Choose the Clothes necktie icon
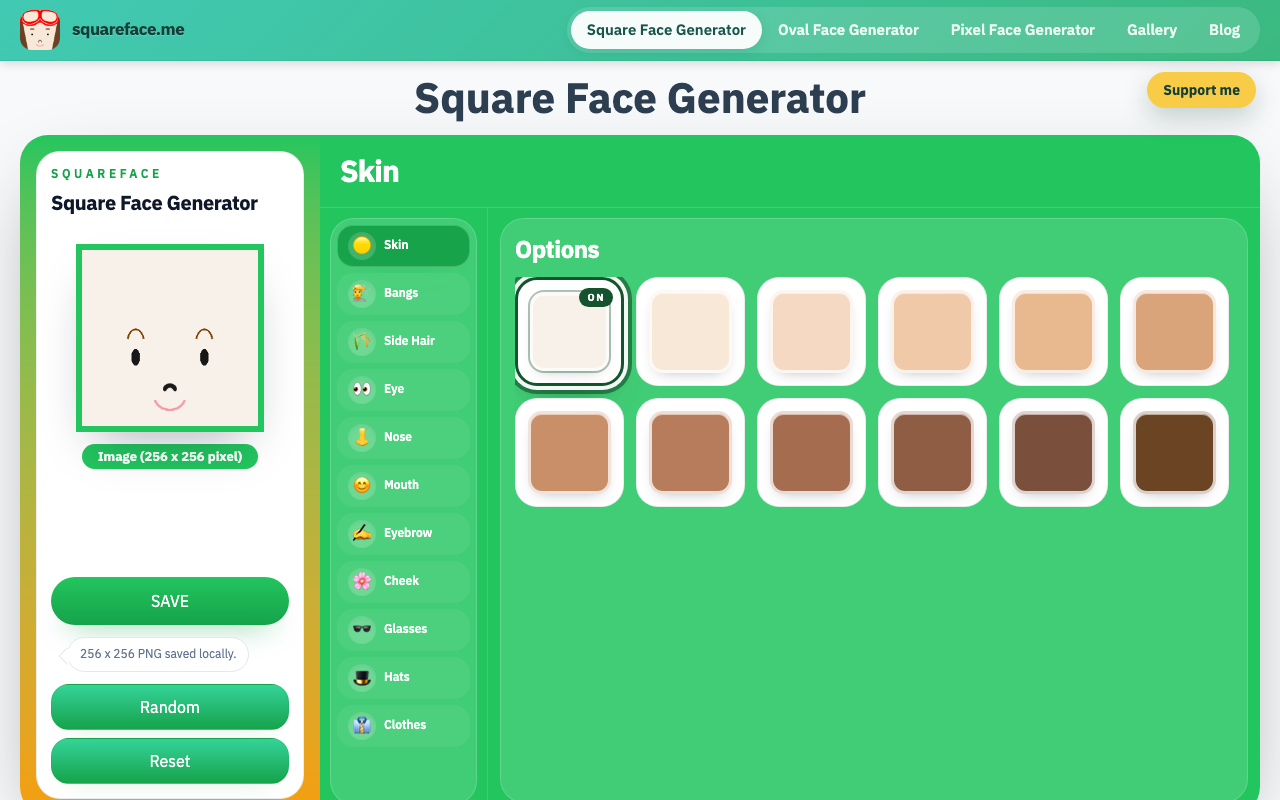The image size is (1280, 800). pyautogui.click(x=362, y=725)
